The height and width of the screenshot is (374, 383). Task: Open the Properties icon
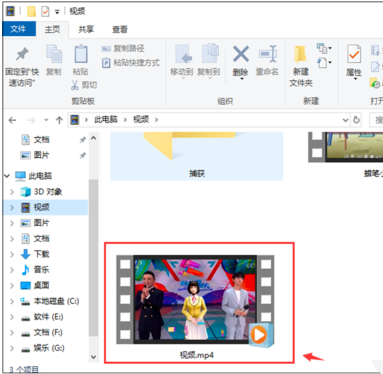354,55
